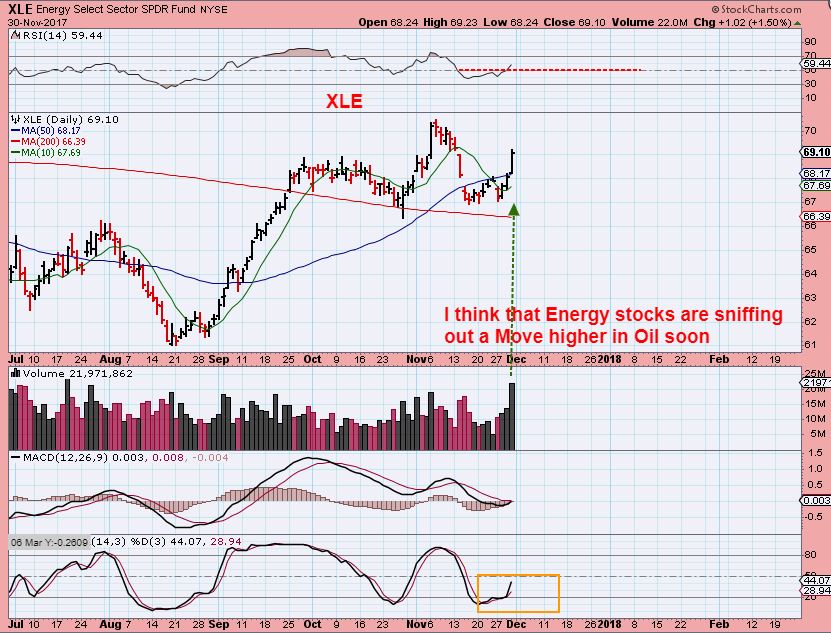
Task: Click the 68.17 blue MA tag on right axis
Action: 816,173
